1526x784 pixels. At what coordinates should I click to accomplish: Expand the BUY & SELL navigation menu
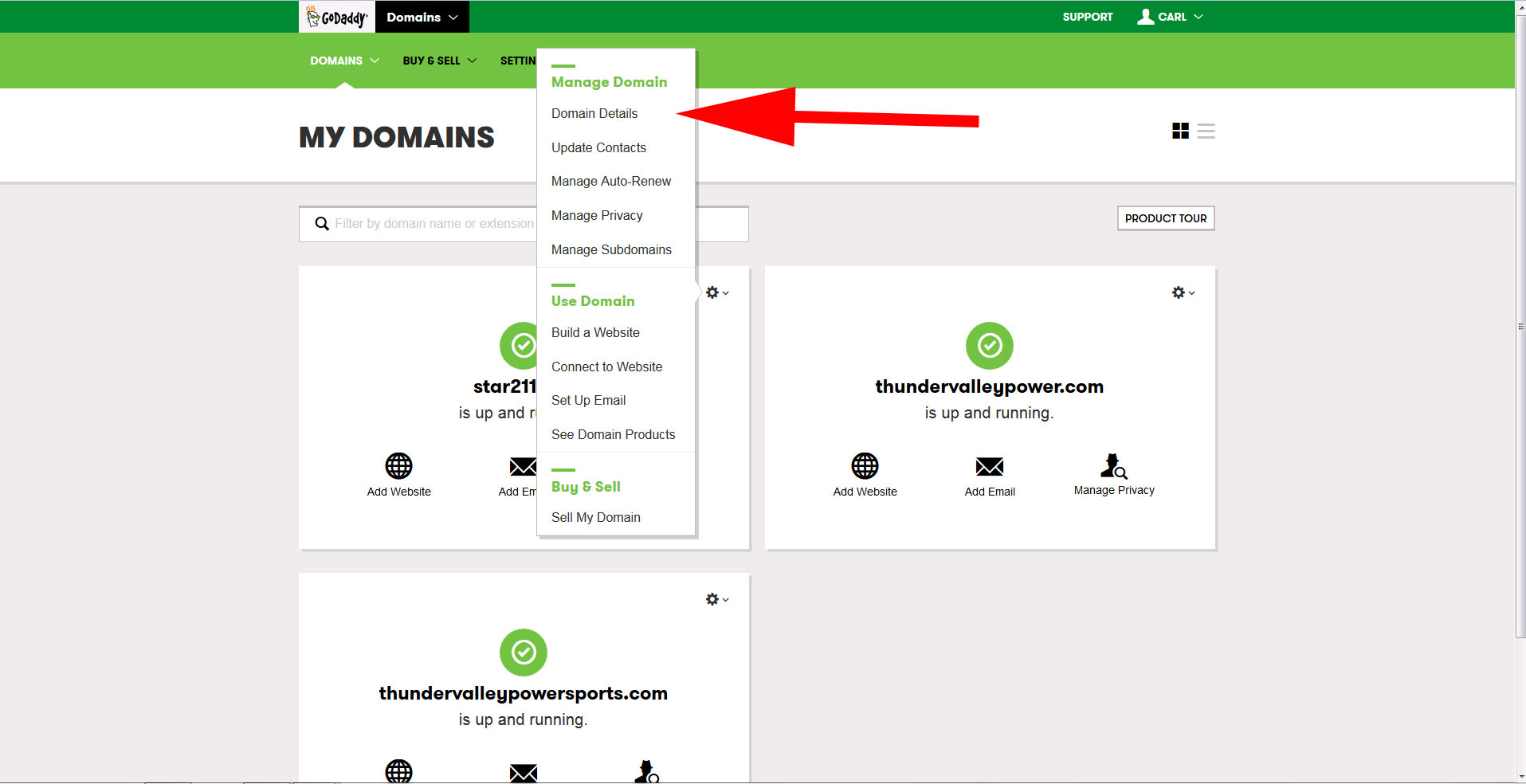coord(439,61)
